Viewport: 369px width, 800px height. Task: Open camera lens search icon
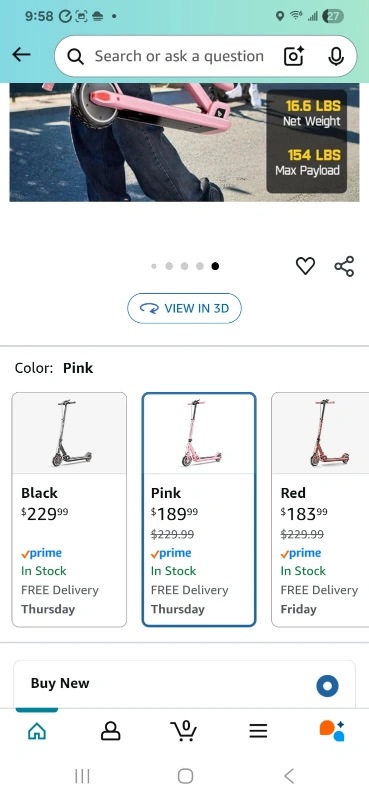(x=294, y=56)
